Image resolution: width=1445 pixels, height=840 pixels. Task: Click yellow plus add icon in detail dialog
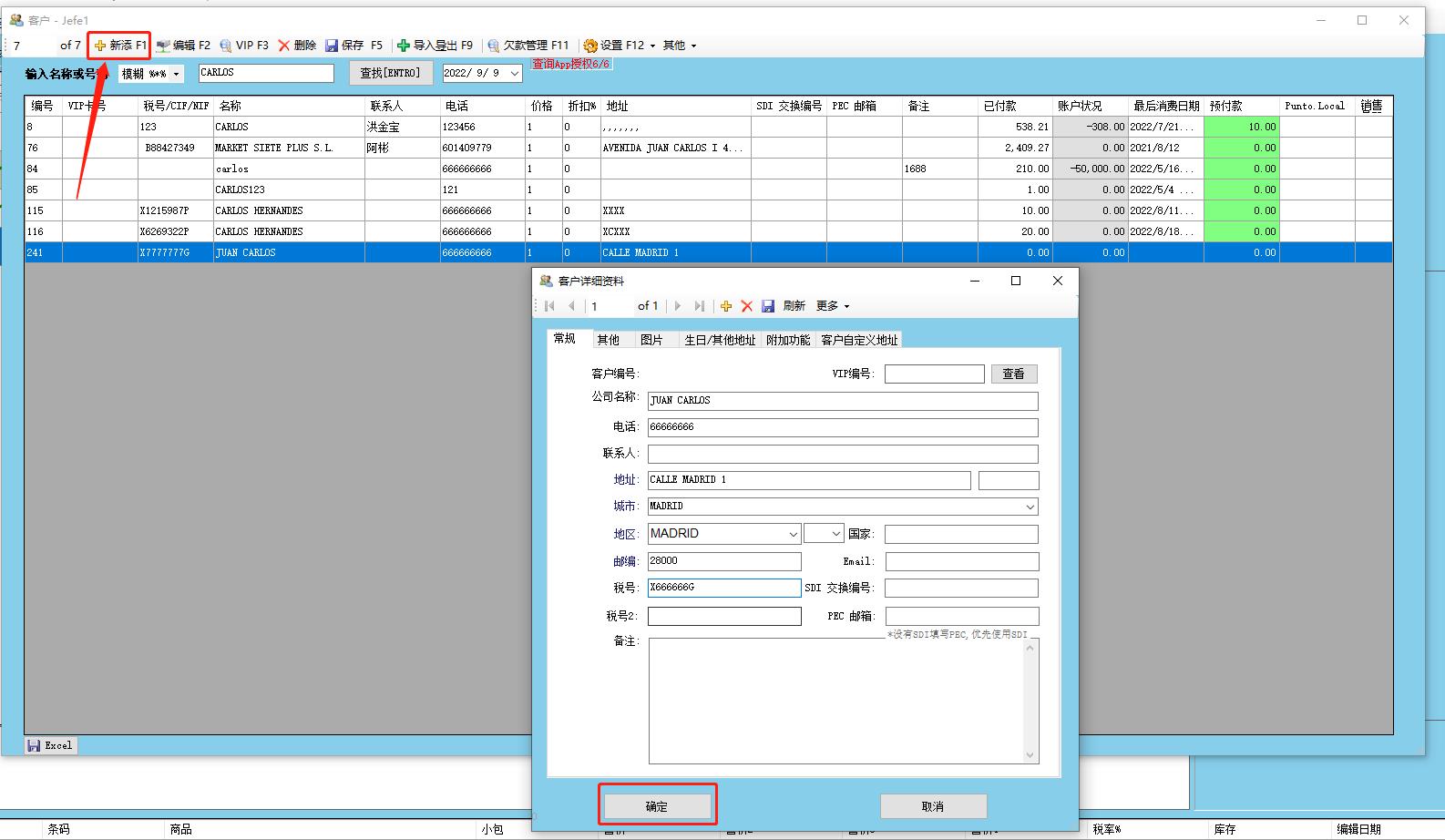click(726, 306)
